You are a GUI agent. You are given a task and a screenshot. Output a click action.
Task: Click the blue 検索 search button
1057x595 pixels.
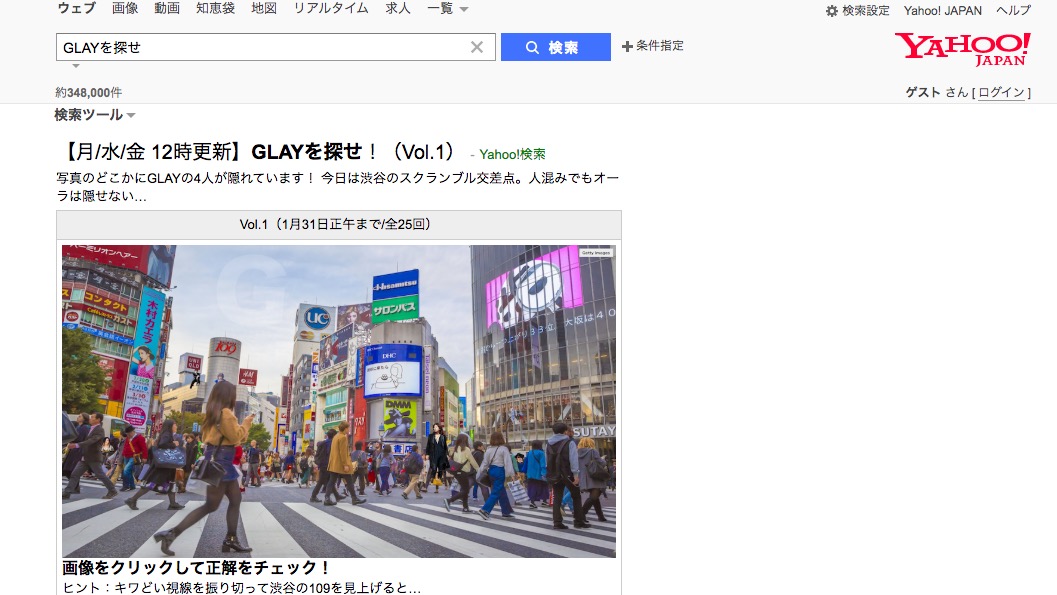(x=555, y=47)
